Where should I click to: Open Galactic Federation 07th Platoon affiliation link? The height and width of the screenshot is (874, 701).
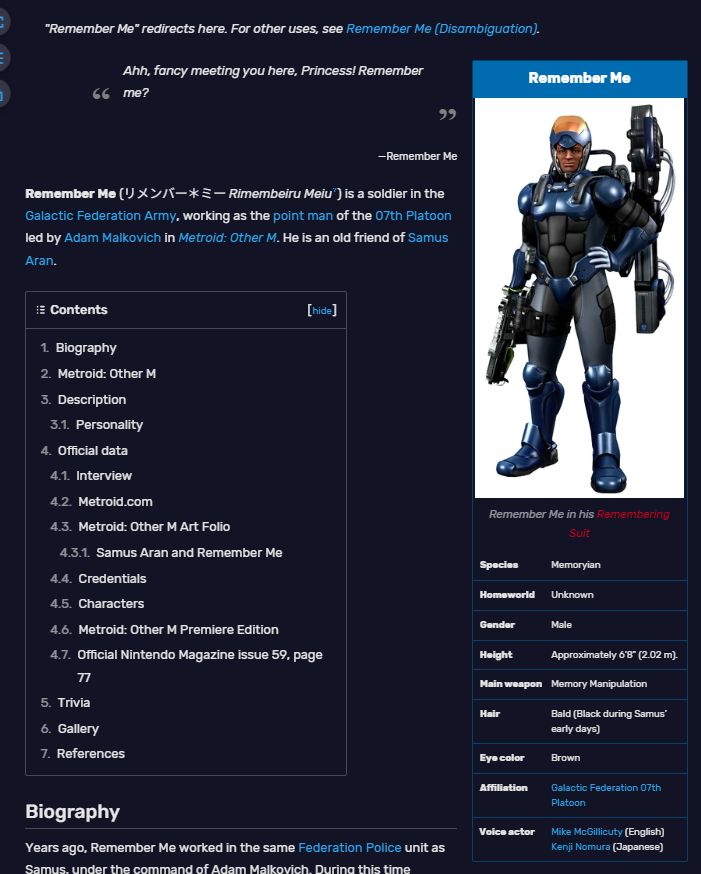pos(606,795)
